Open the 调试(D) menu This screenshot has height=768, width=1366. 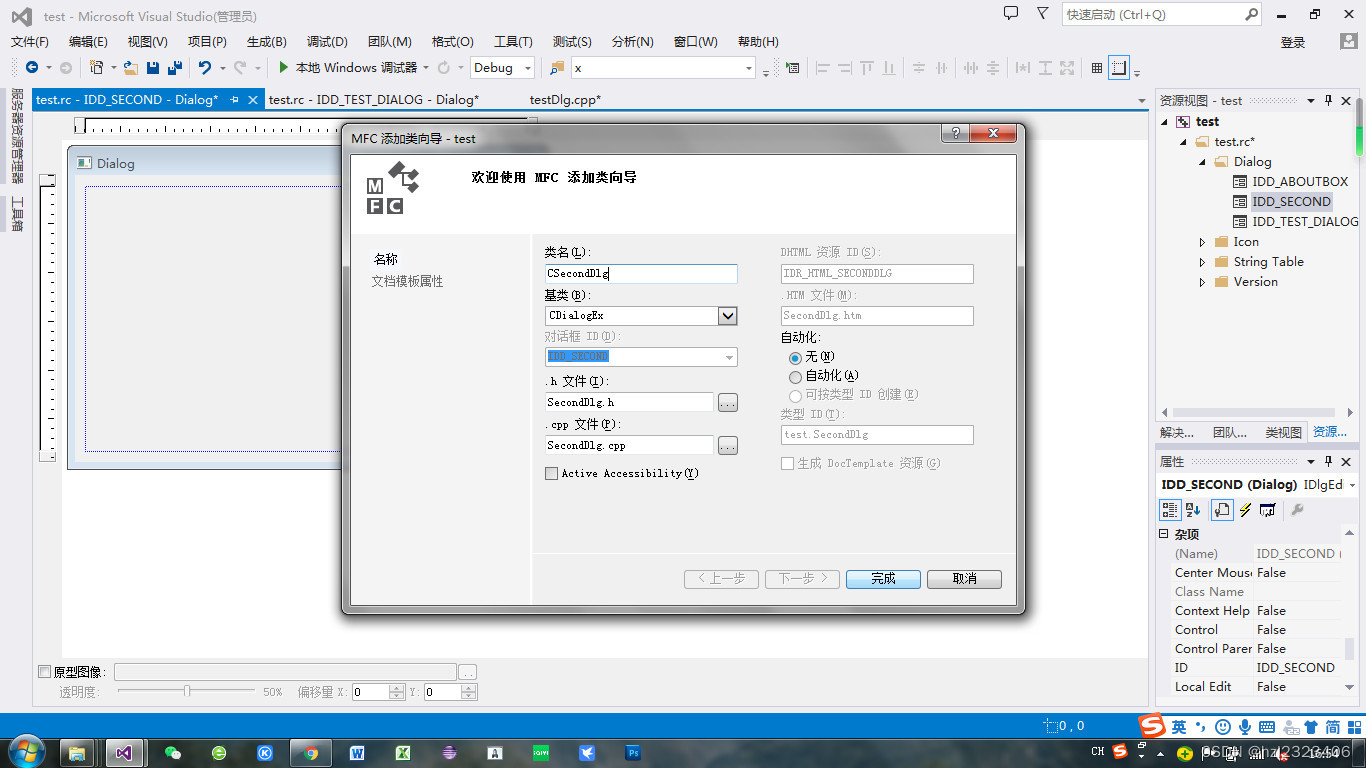tap(324, 41)
